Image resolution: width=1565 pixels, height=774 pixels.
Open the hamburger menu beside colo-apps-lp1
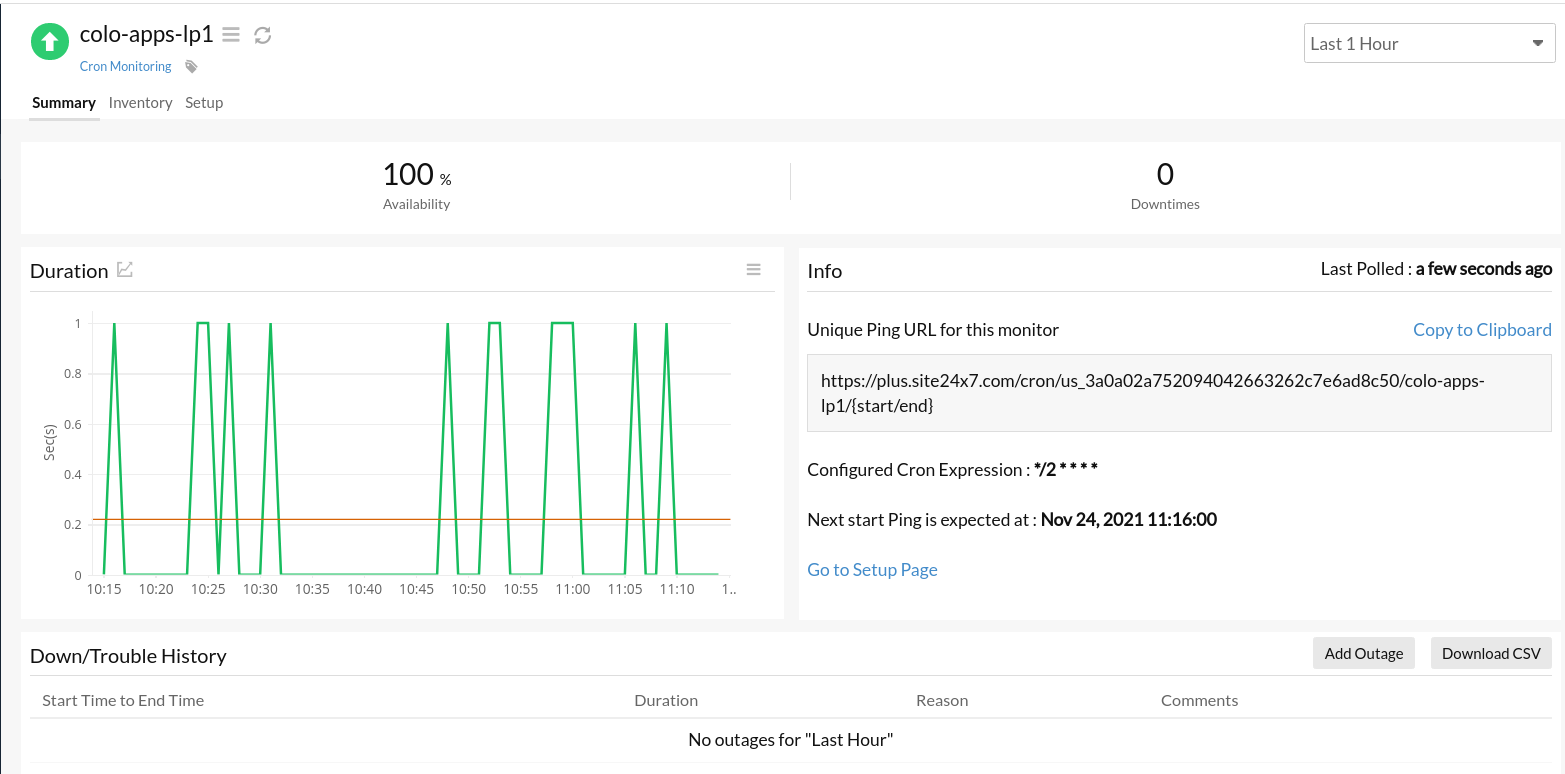point(231,35)
